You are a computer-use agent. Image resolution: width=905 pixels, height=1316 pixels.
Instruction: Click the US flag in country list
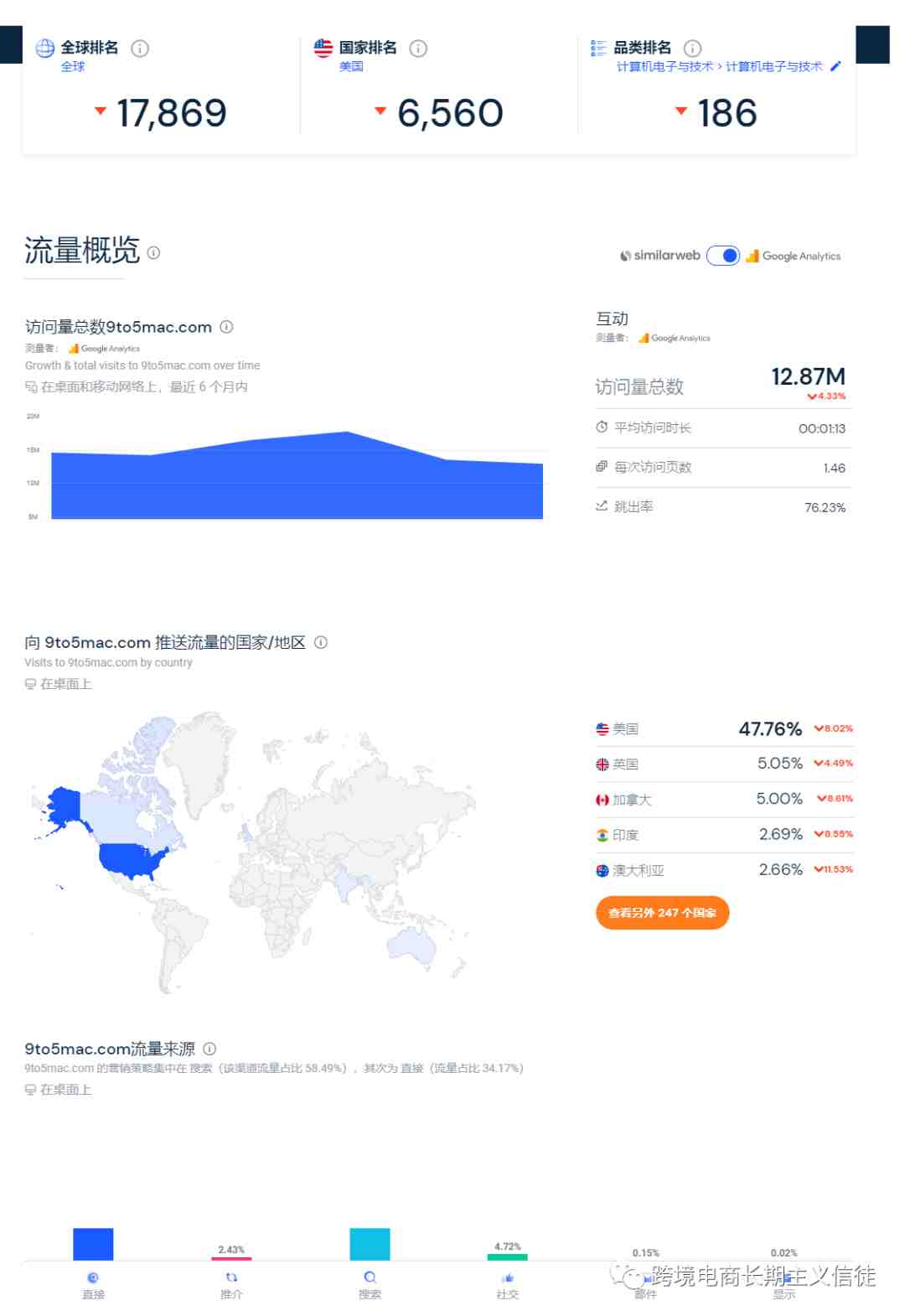pos(602,729)
